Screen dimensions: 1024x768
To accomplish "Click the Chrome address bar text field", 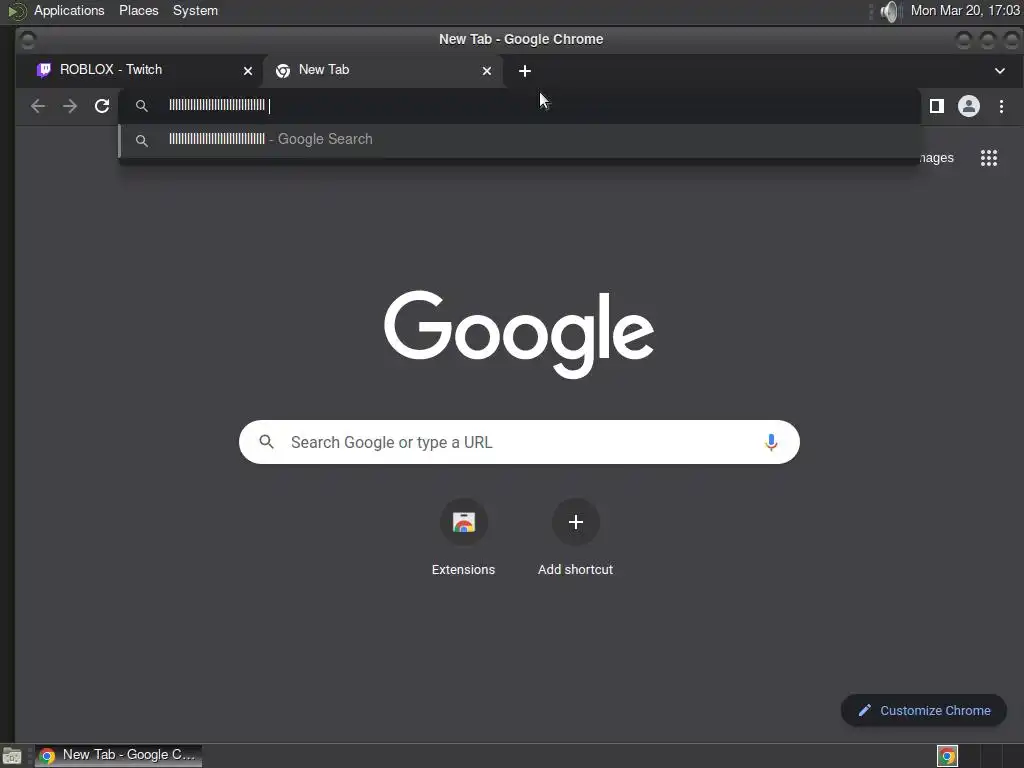I will 519,106.
